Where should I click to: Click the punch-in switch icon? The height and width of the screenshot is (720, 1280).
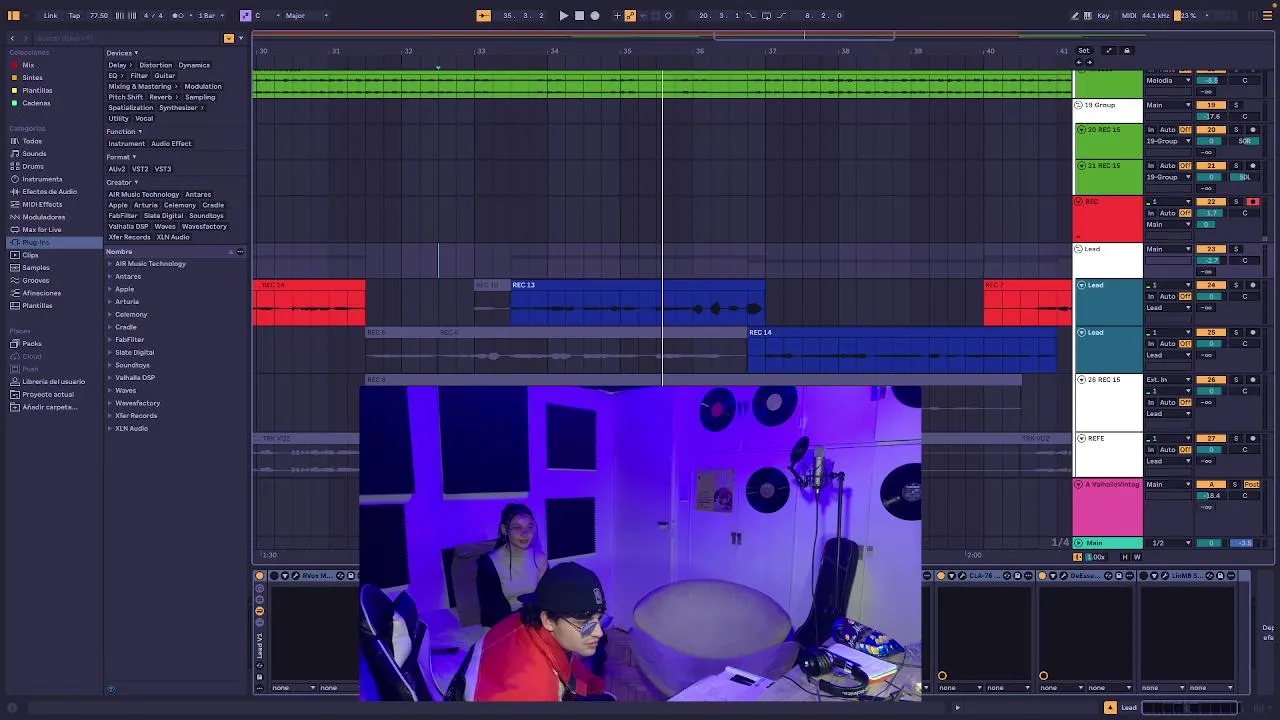click(751, 15)
